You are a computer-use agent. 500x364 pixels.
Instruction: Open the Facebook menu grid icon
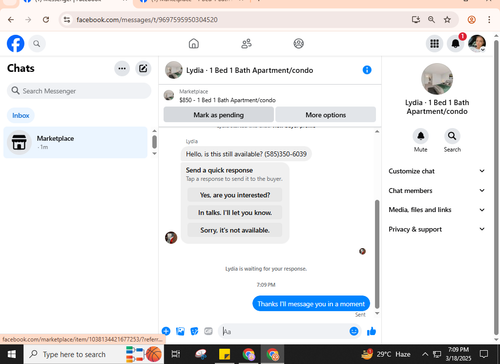[x=434, y=44]
